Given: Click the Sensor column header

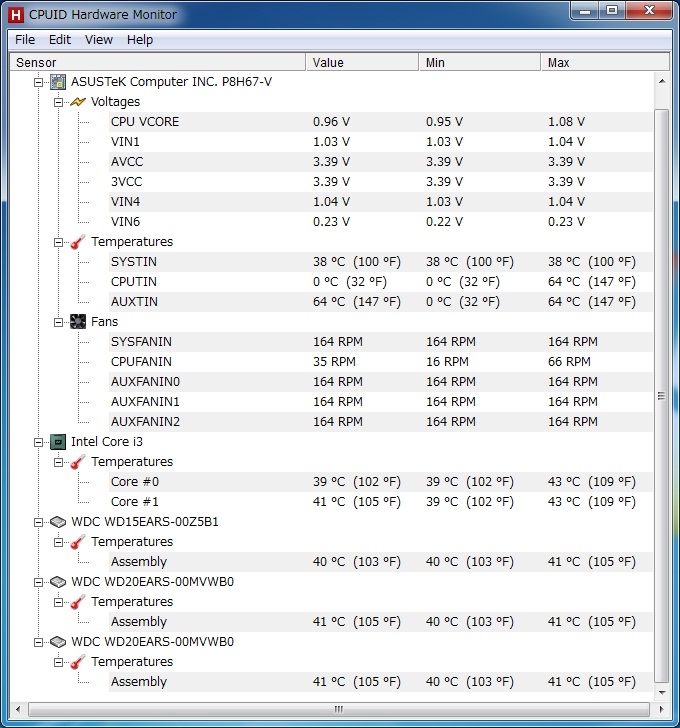Looking at the screenshot, I should click(x=158, y=62).
